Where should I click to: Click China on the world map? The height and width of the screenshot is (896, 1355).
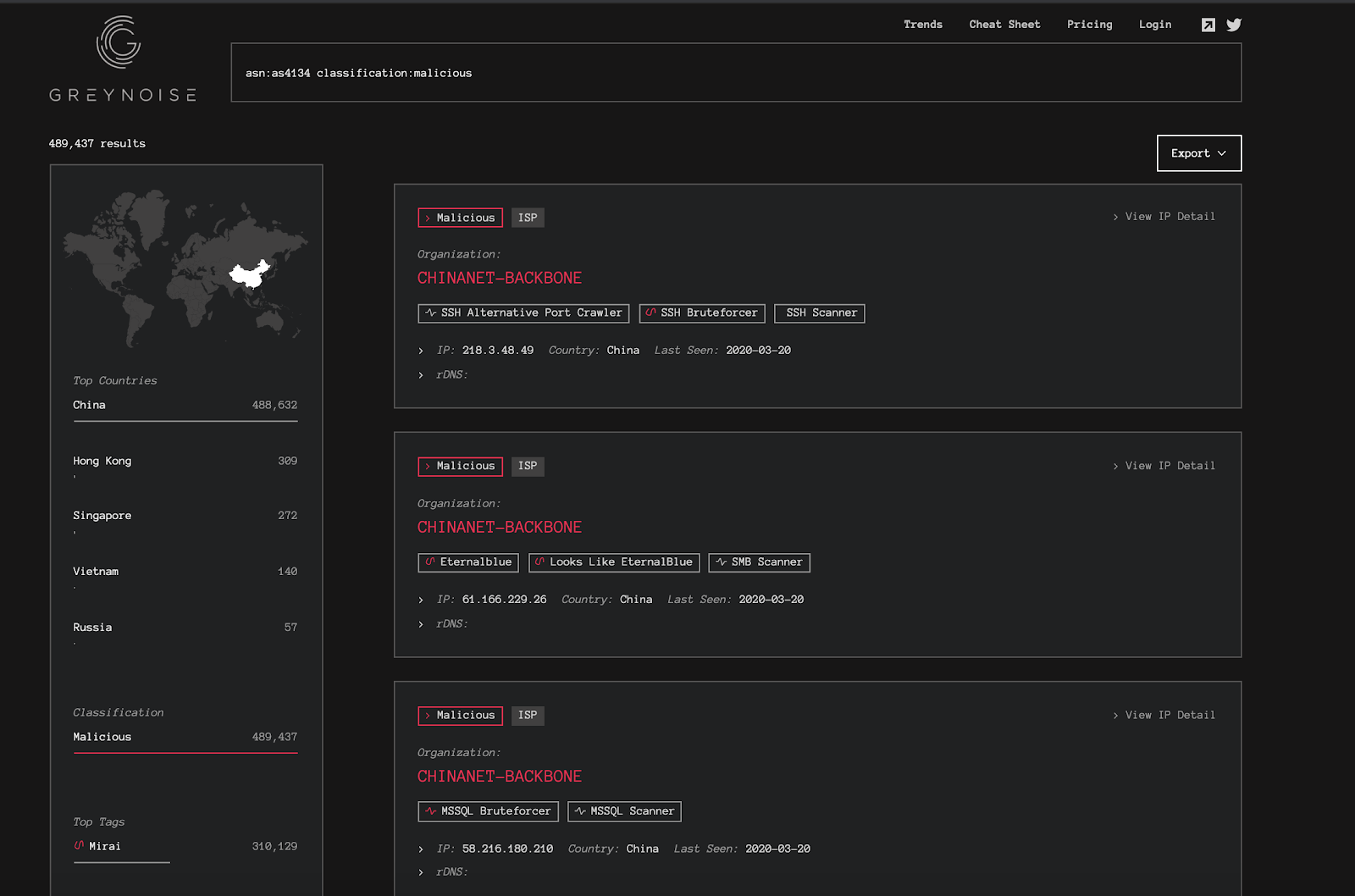click(x=250, y=274)
